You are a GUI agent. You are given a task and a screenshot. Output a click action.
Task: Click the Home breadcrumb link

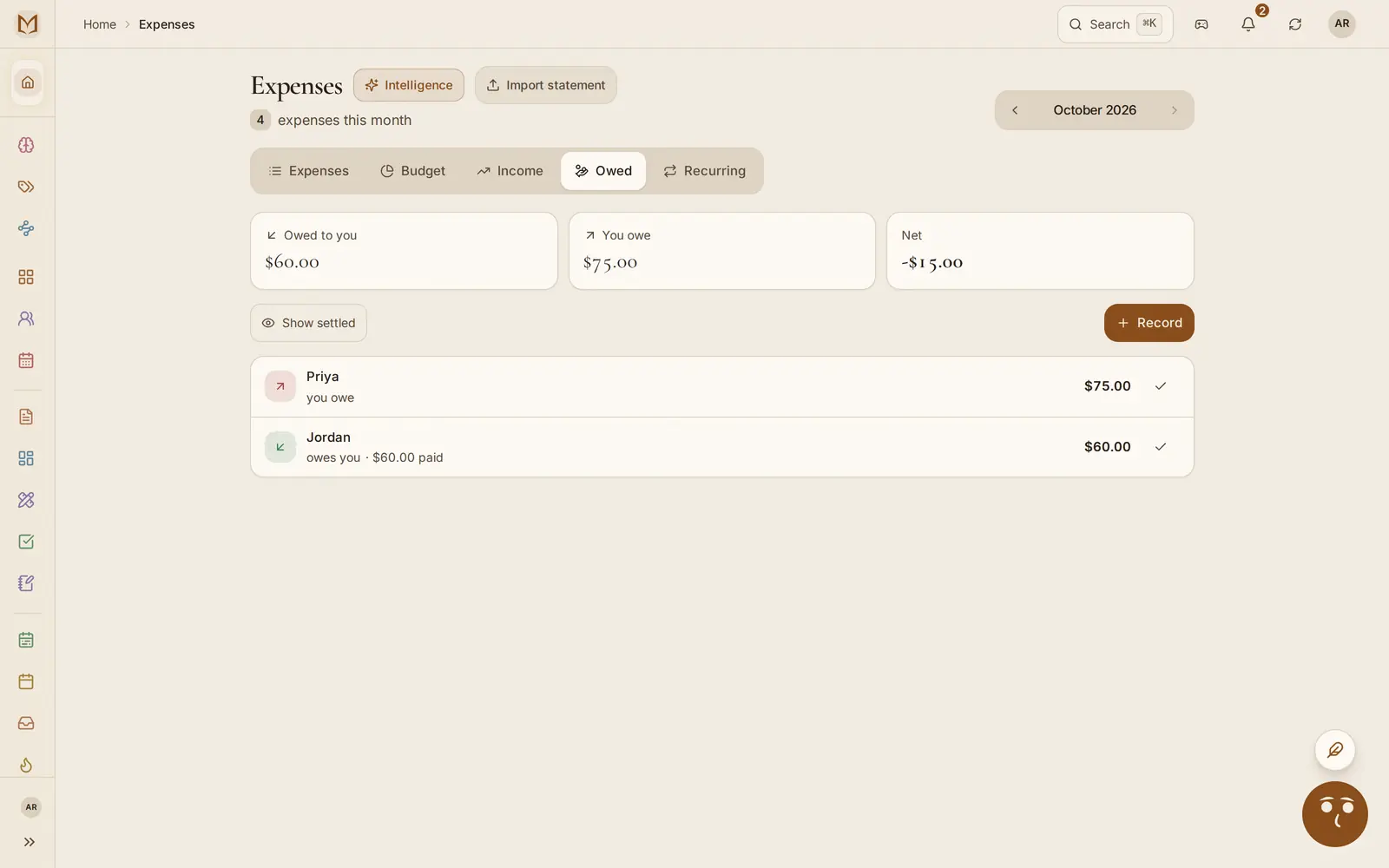[x=100, y=24]
